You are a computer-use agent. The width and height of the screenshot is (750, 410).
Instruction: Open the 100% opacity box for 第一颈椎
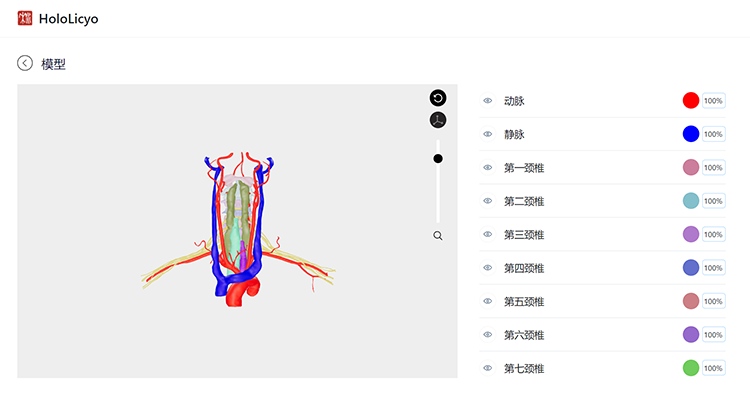click(713, 167)
